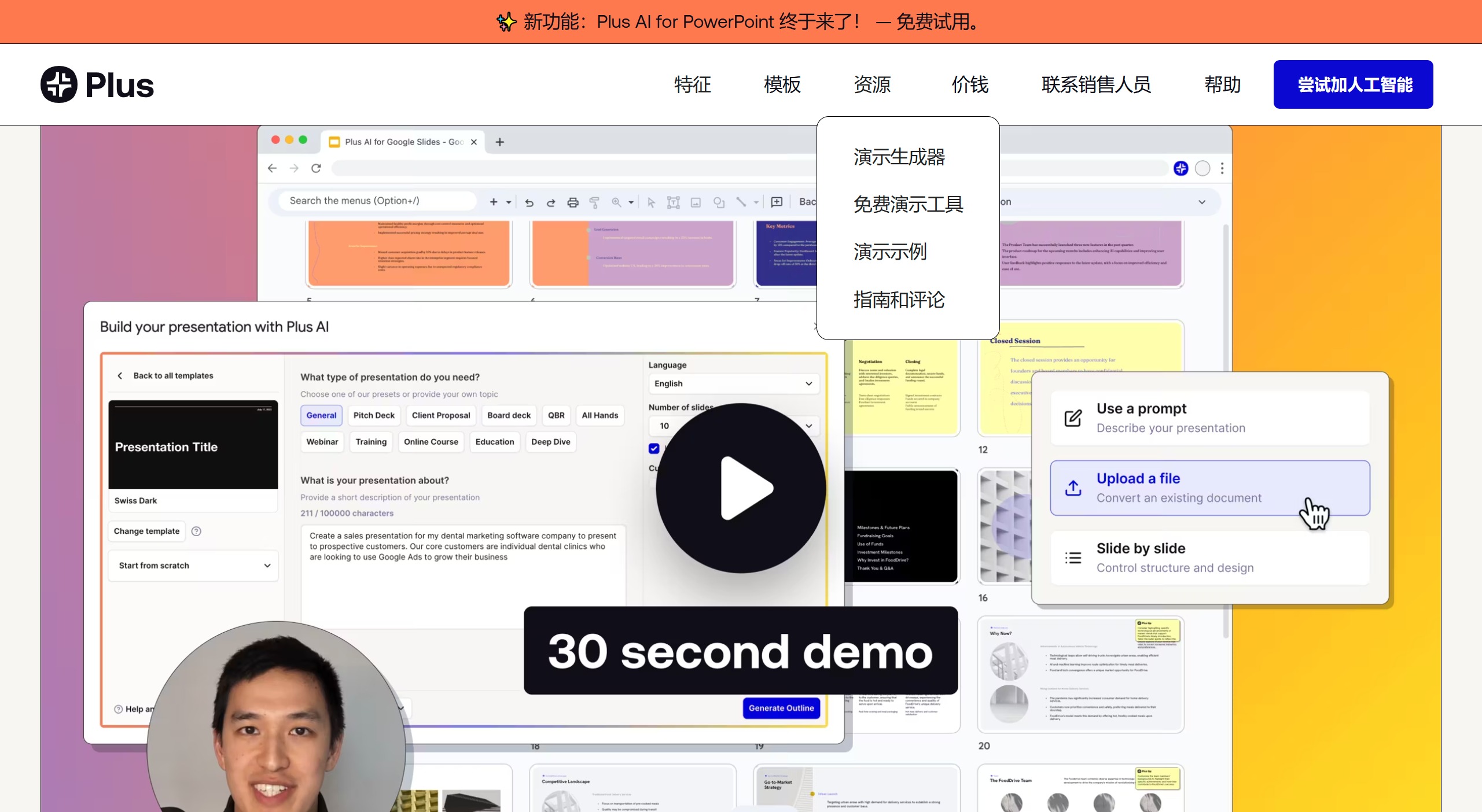
Task: Click the redo icon in Slides toolbar
Action: pos(551,202)
